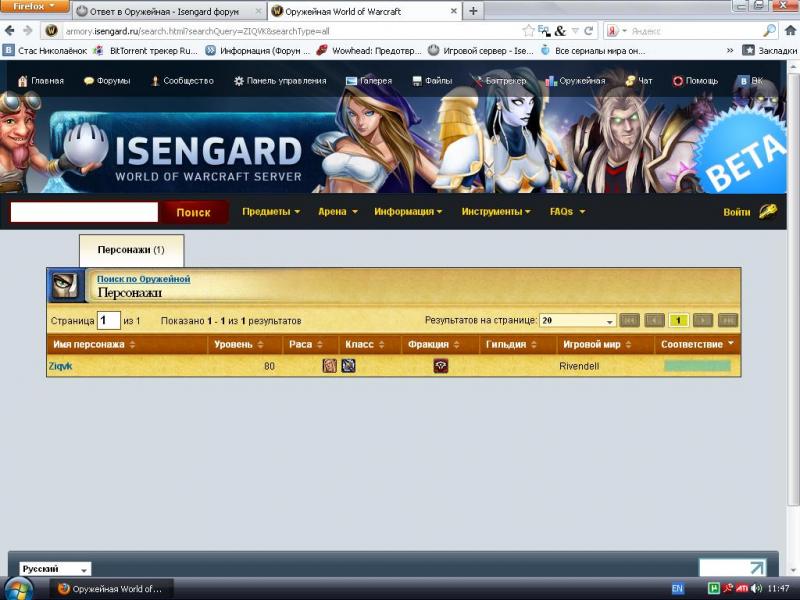Close the Оружейная World of Warcraft tab

pyautogui.click(x=454, y=11)
